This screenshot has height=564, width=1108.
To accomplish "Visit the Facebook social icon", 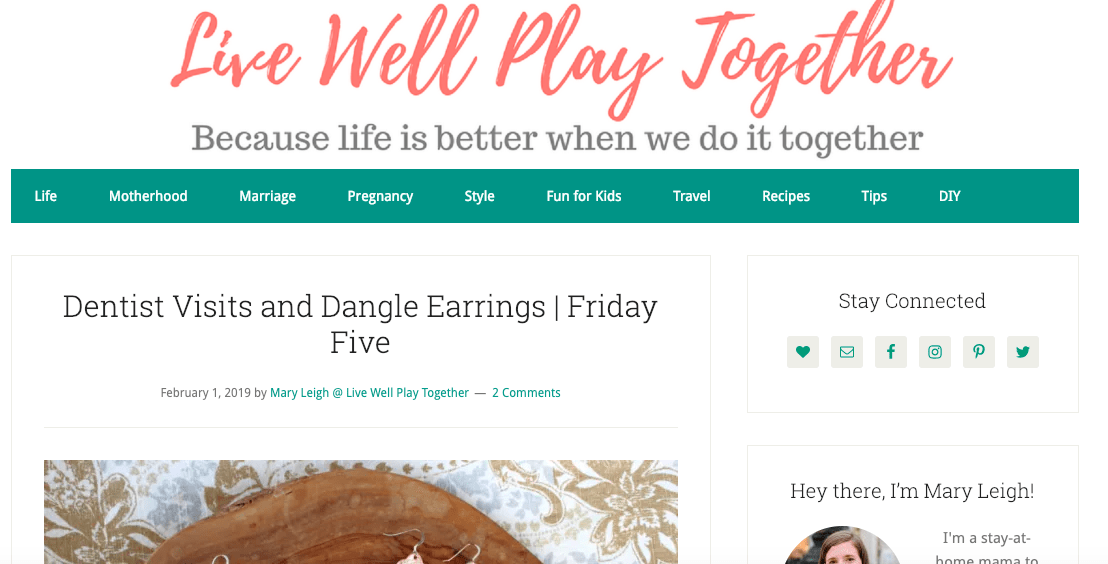I will point(891,352).
